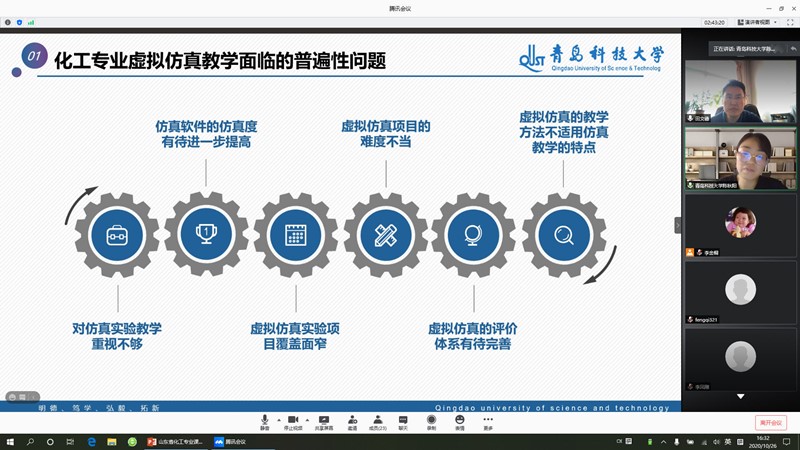The width and height of the screenshot is (800, 450).
Task: Open the share screen option
Action: 324,420
